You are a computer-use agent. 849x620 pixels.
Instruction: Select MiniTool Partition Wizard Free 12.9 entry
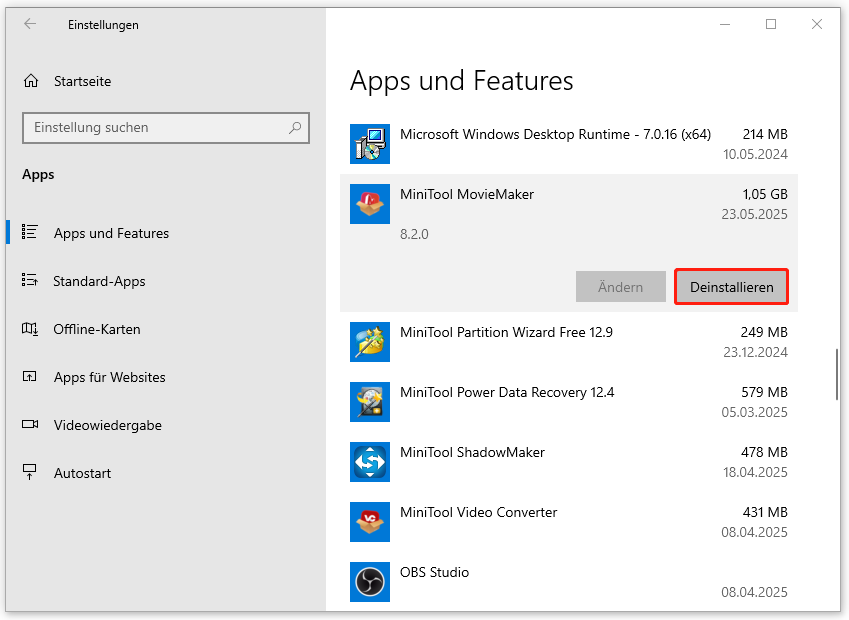point(569,342)
